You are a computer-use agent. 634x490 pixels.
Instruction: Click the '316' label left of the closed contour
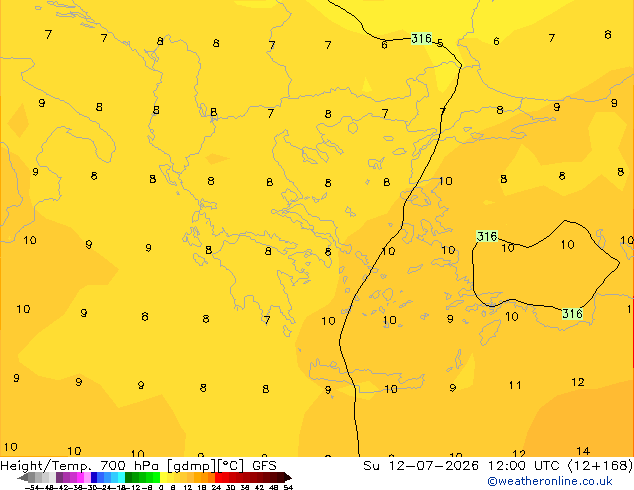(x=487, y=236)
